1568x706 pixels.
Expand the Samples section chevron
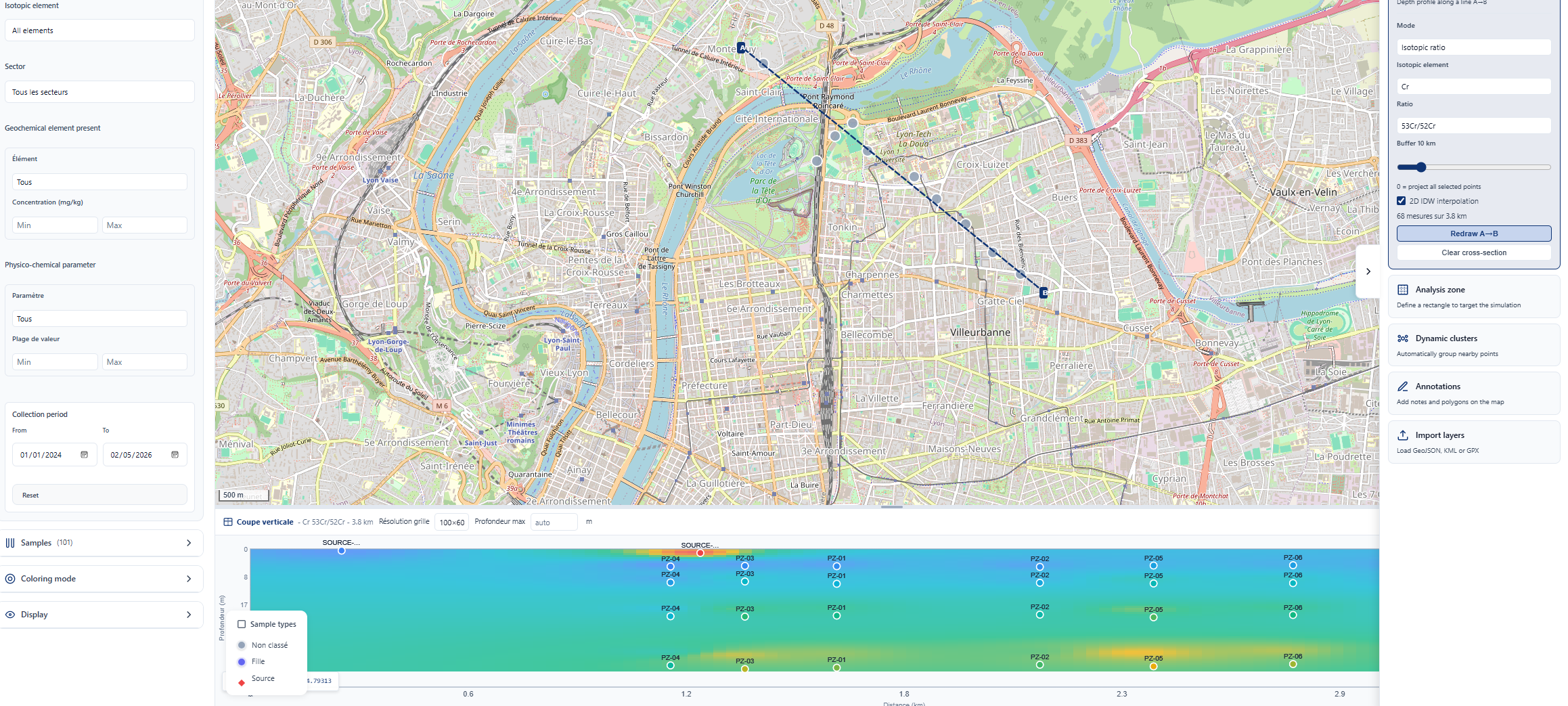(x=189, y=543)
